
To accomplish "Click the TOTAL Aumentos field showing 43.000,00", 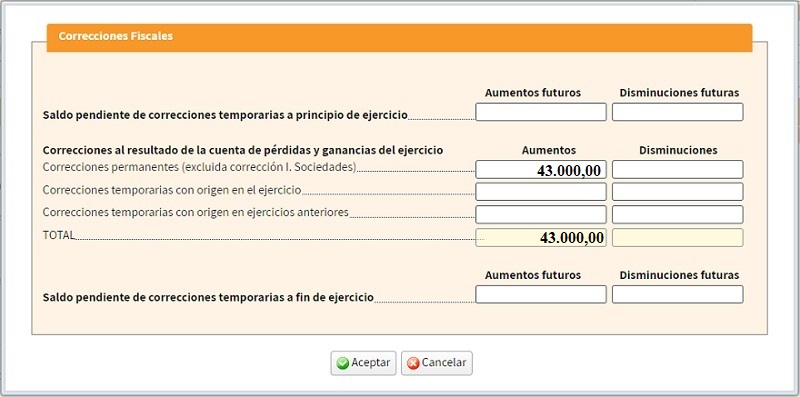I will [x=541, y=237].
